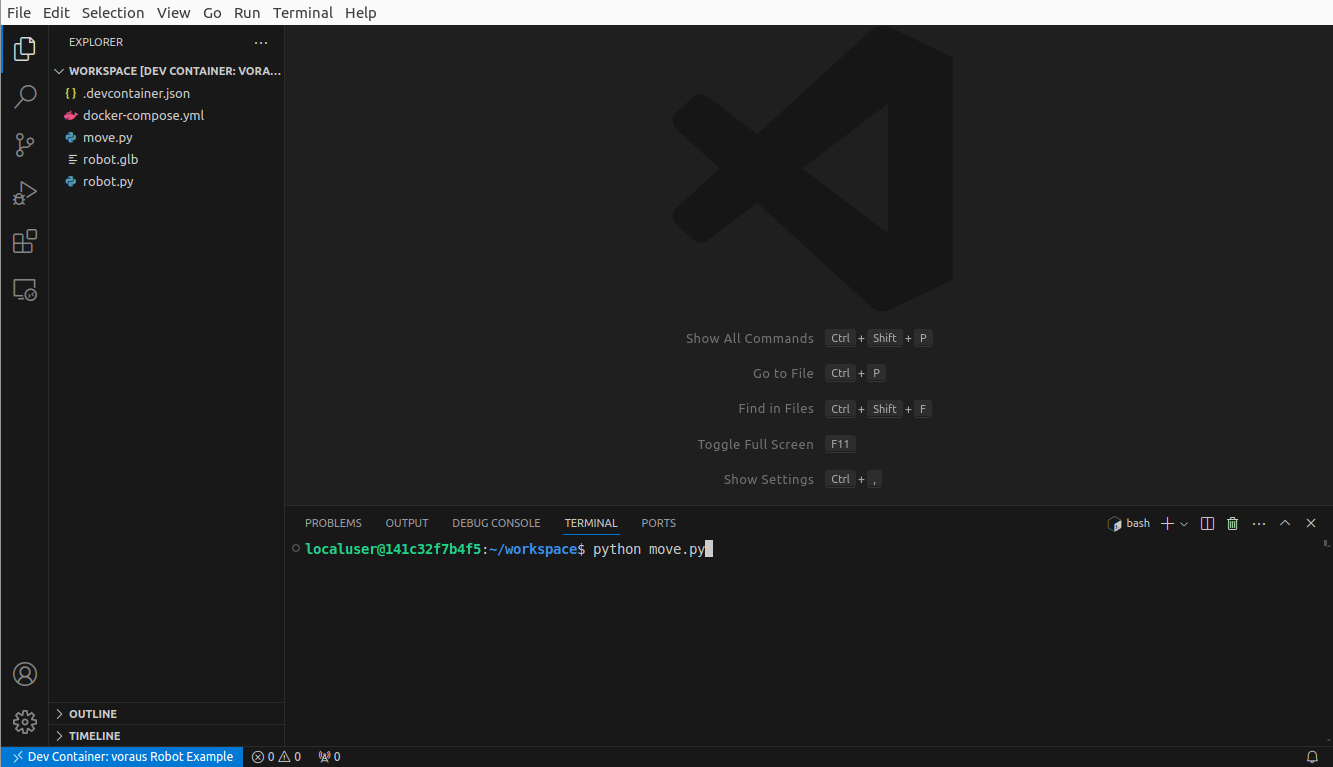
Task: Open docker-compose.yml file
Action: point(167,115)
